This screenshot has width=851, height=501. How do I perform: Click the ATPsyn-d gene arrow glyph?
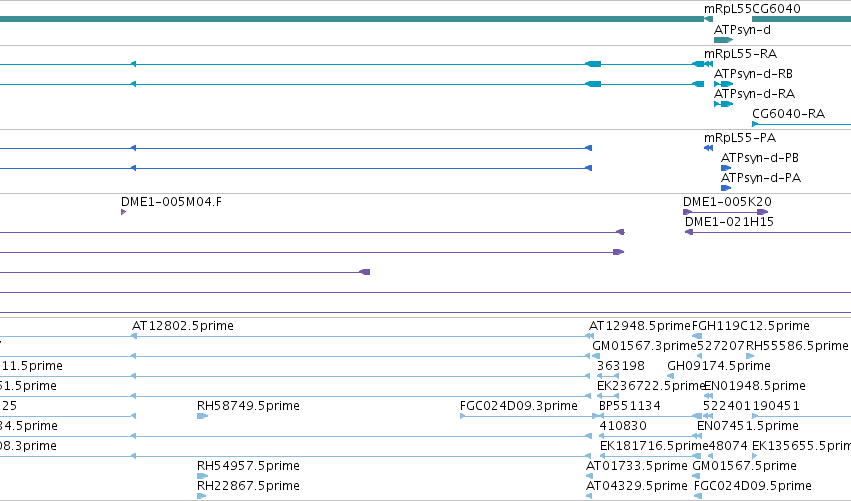723,40
